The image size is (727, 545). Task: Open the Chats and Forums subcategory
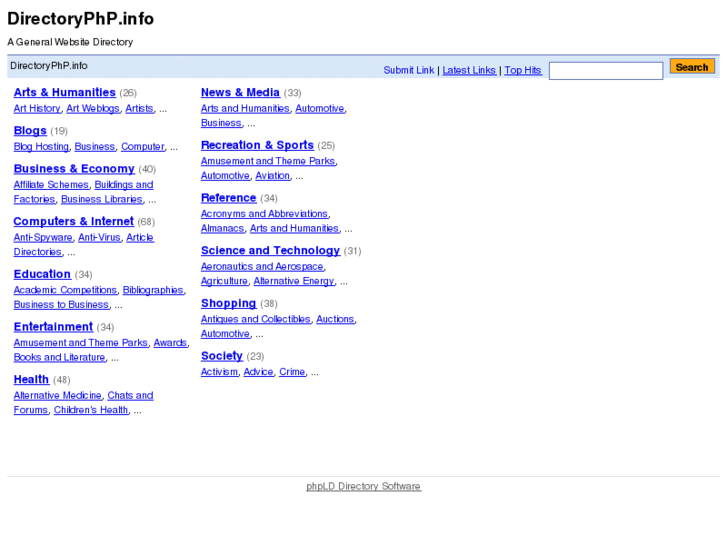pyautogui.click(x=130, y=396)
